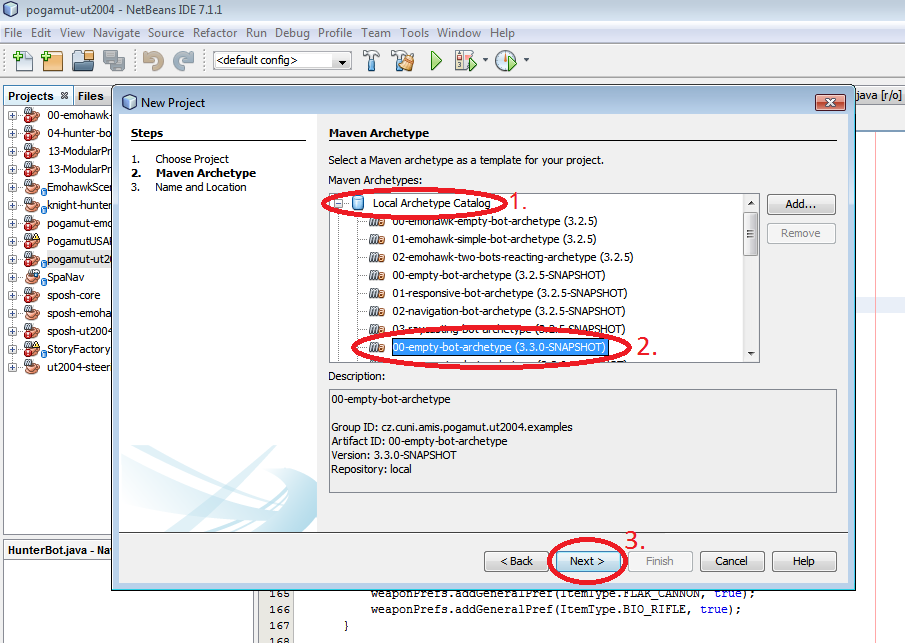Viewport: 905px width, 643px height.
Task: Click the Help button in the dialog
Action: (803, 561)
